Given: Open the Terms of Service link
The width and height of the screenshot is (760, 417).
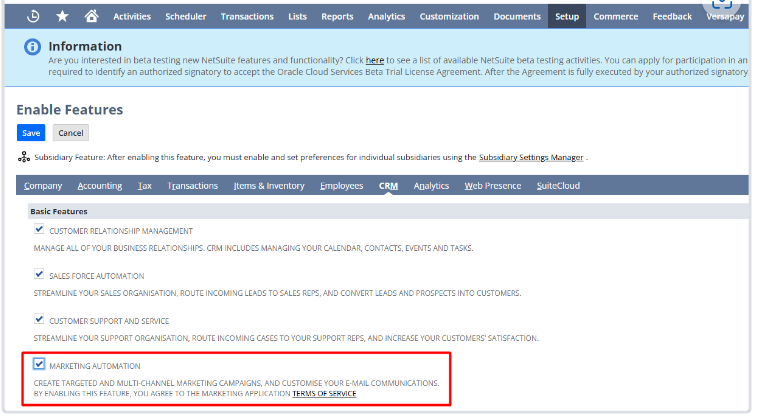Looking at the screenshot, I should [x=324, y=394].
